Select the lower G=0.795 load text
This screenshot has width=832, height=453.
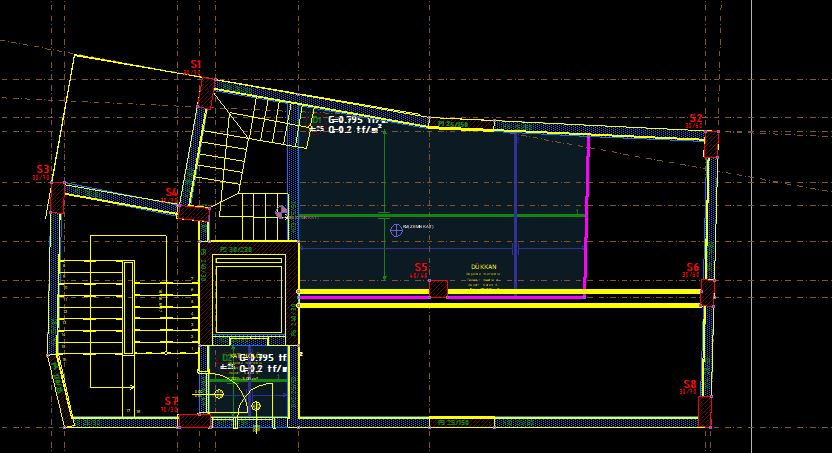tap(262, 357)
